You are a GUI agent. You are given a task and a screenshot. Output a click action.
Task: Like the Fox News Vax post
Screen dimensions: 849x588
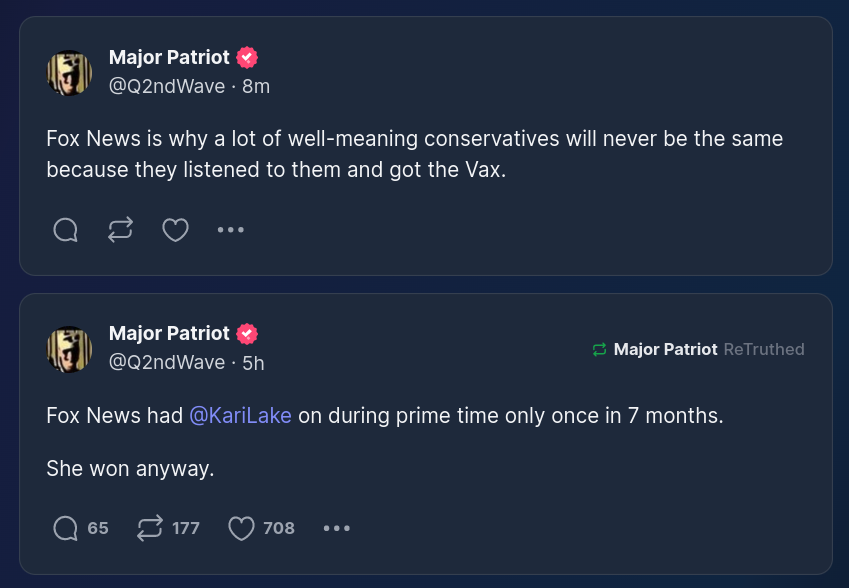(x=176, y=231)
